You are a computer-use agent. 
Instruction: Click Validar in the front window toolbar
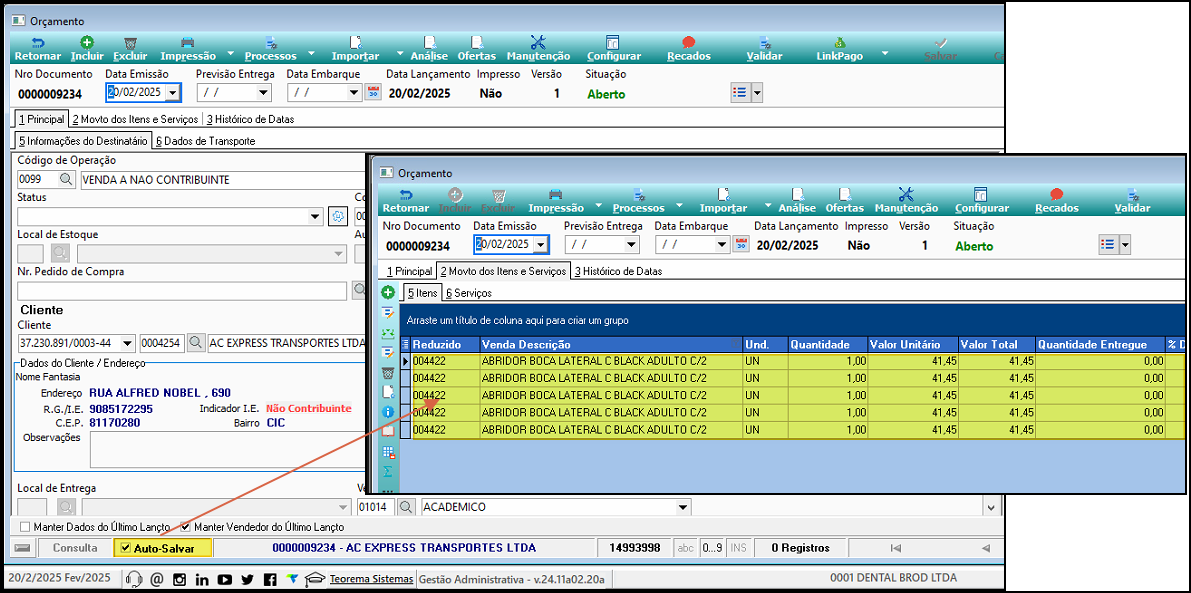coord(1132,200)
